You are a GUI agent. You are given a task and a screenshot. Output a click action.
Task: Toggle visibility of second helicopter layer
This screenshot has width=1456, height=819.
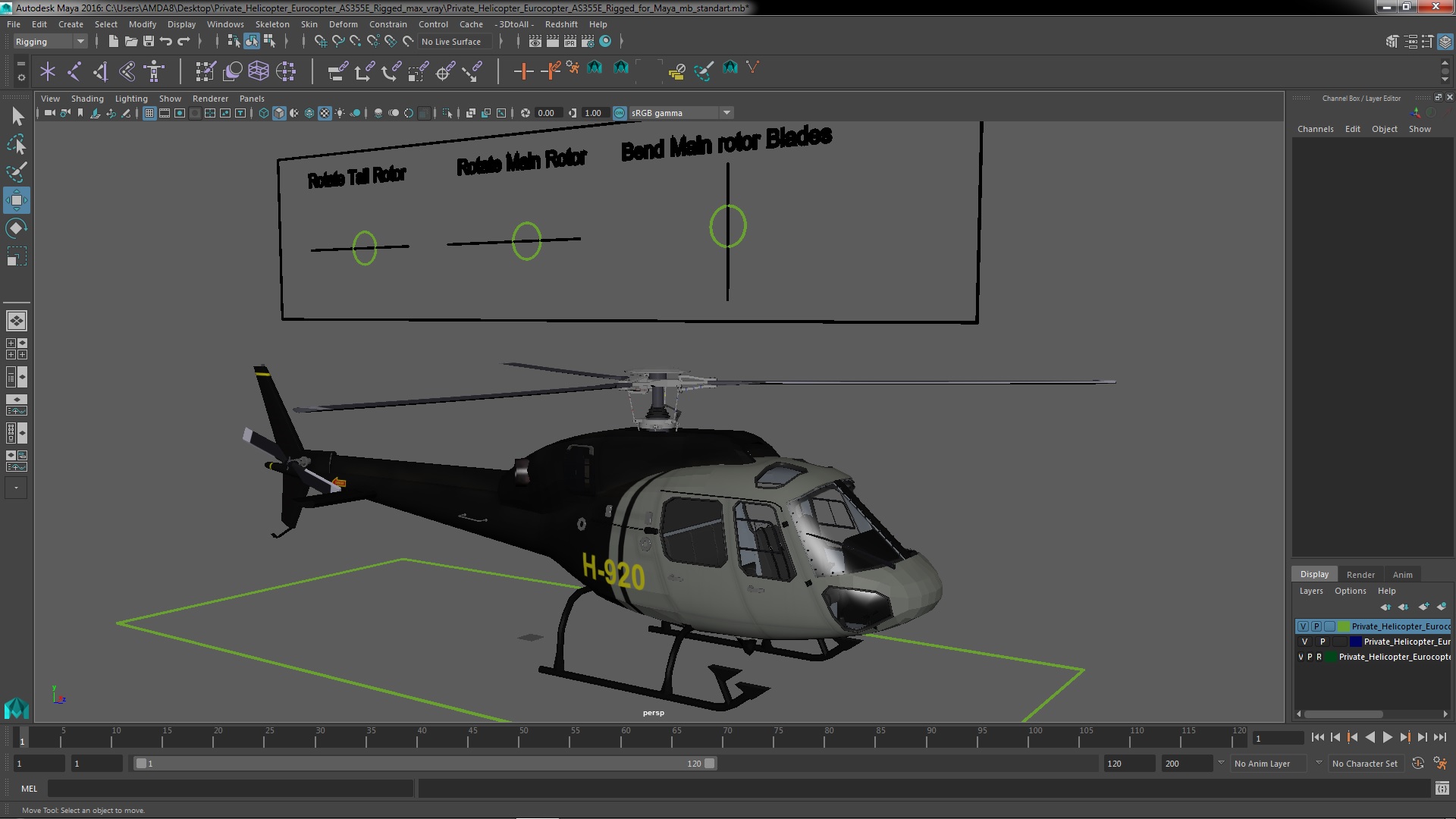(1304, 642)
